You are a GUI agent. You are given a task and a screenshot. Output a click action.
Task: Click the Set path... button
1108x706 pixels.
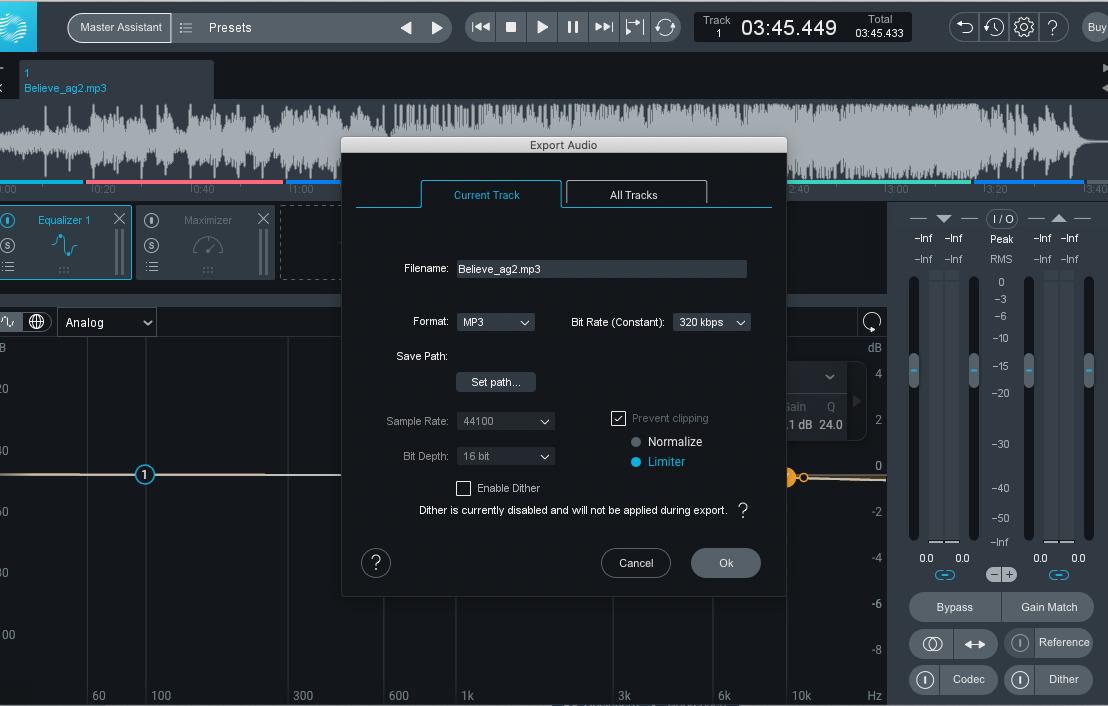pos(496,382)
